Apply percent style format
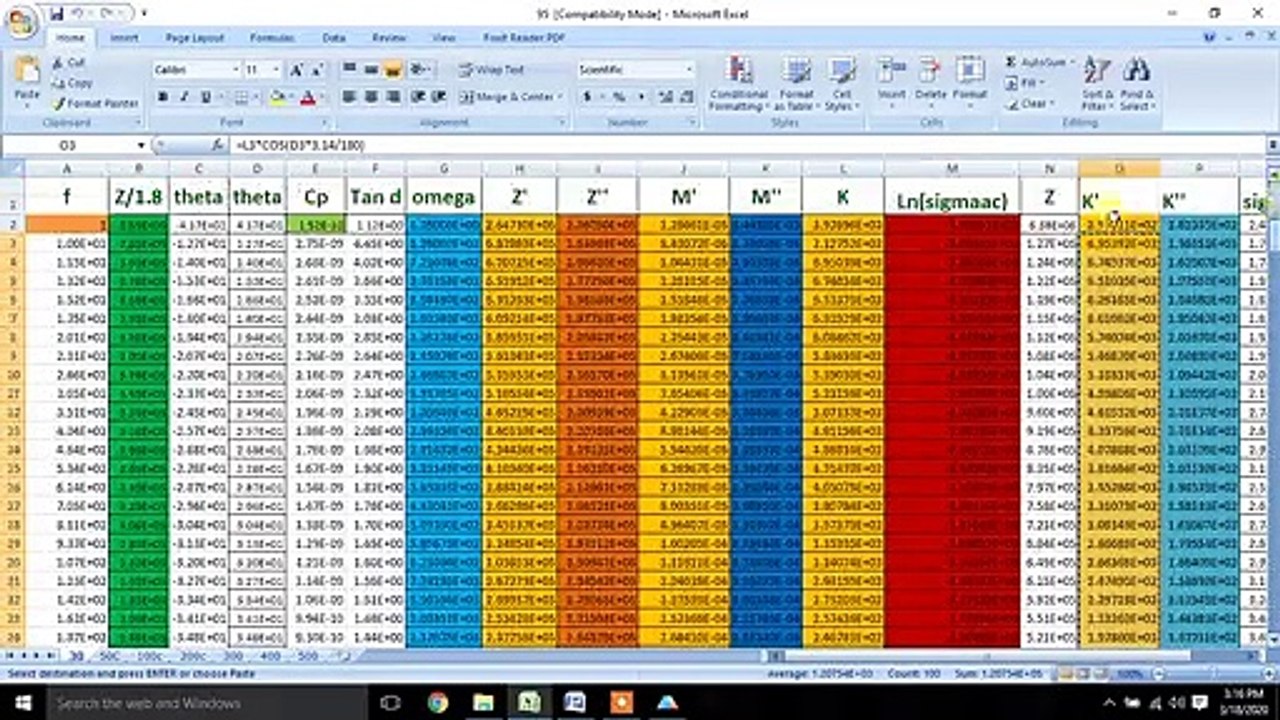This screenshot has height=720, width=1280. (619, 97)
